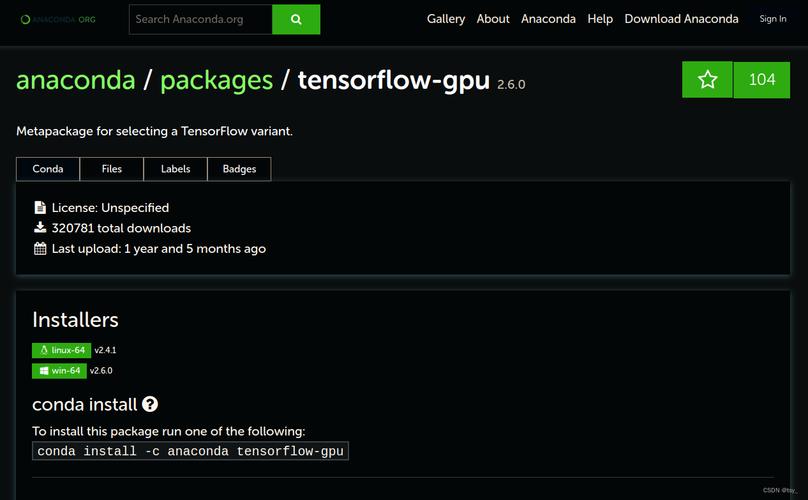
Task: Click the license document icon
Action: [40, 207]
